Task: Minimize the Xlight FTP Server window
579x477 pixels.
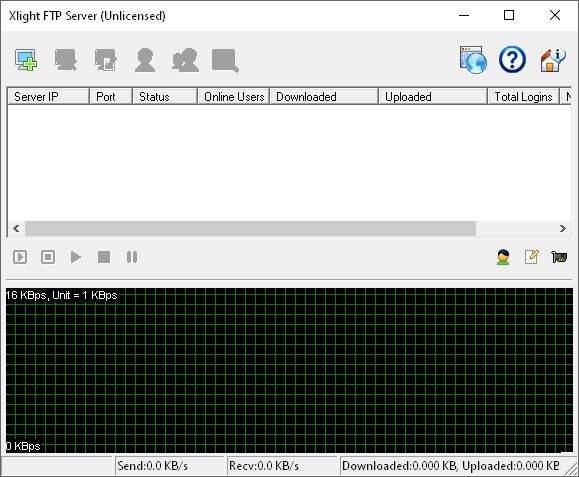Action: (x=464, y=16)
